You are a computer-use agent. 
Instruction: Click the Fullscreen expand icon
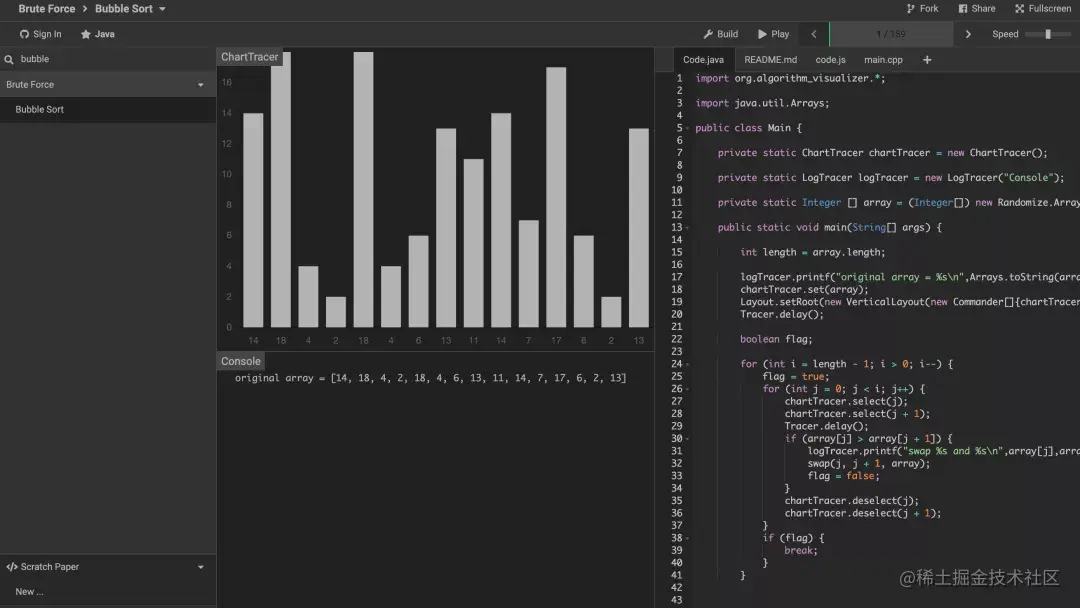[1019, 9]
